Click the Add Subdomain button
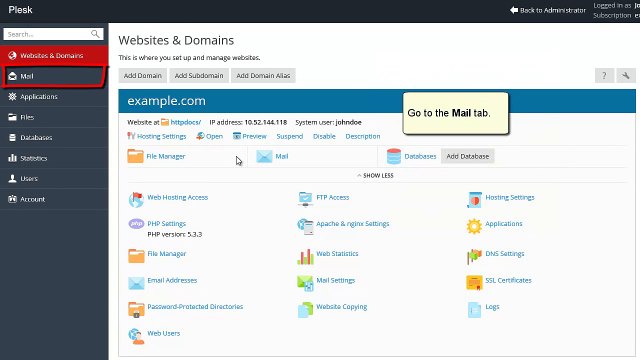Screen dimensions: 640x360 coord(199,76)
